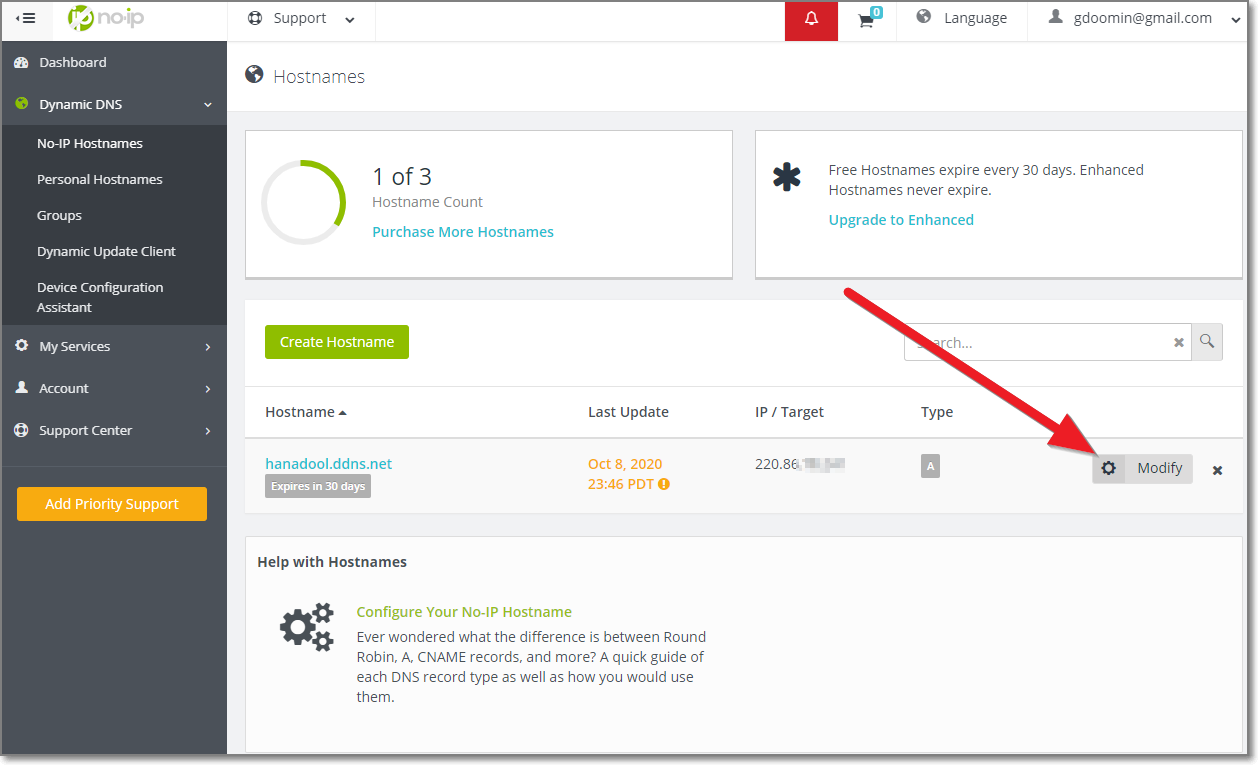Screen dimensions: 1258x765
Task: Click the Oct 8, 2020 update date
Action: [625, 464]
